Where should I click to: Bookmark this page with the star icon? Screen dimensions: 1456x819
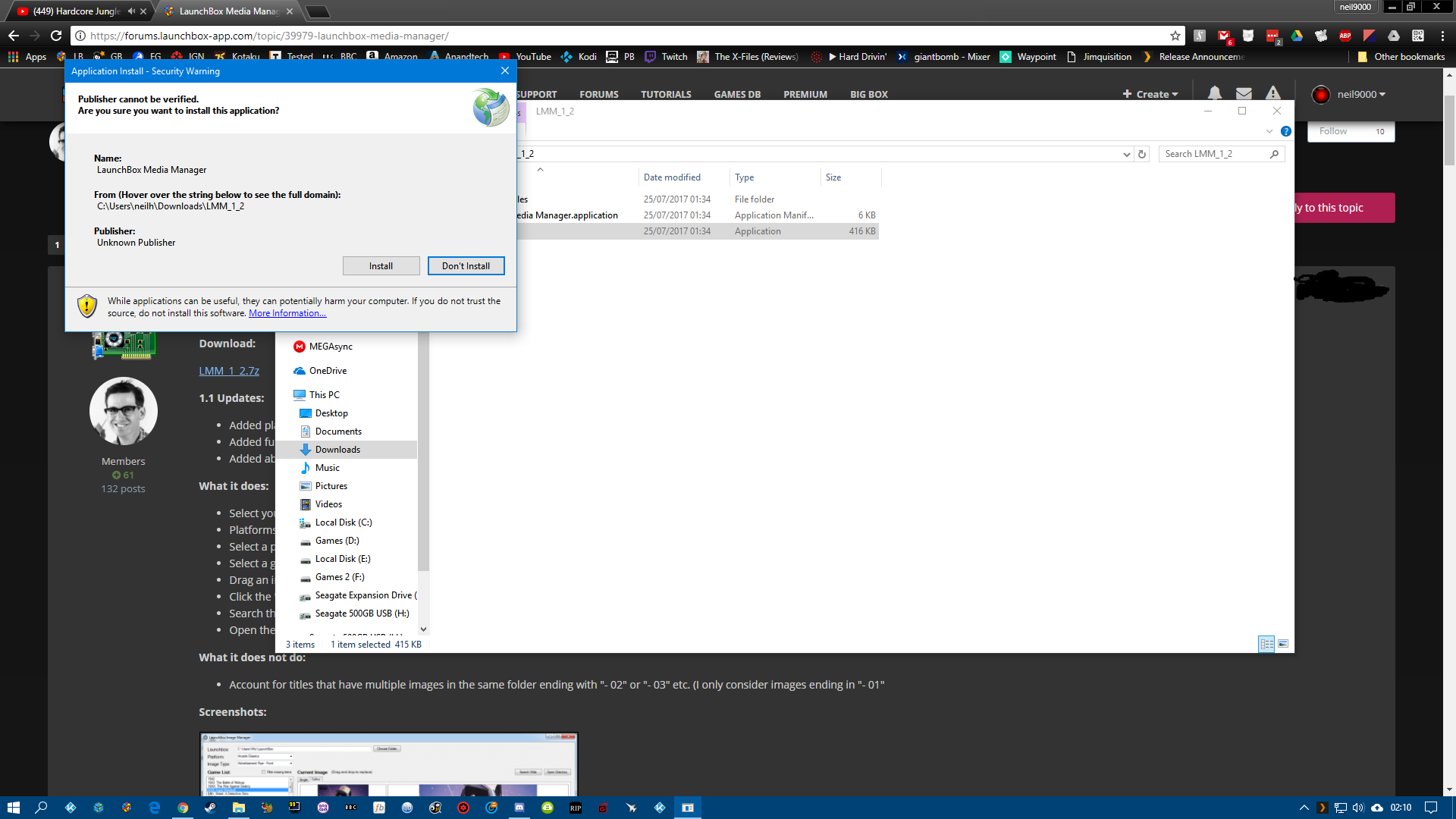[1175, 36]
